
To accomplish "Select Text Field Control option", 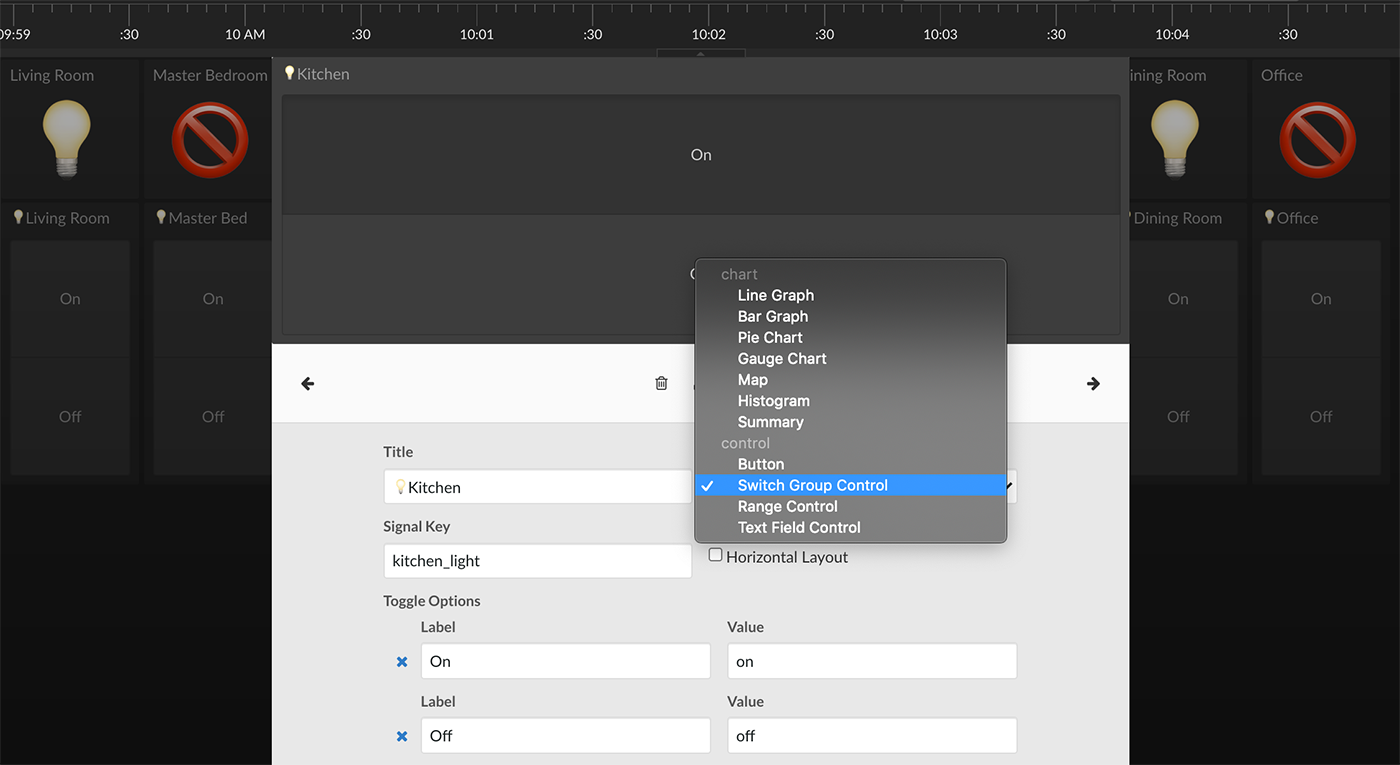I will tap(851, 527).
